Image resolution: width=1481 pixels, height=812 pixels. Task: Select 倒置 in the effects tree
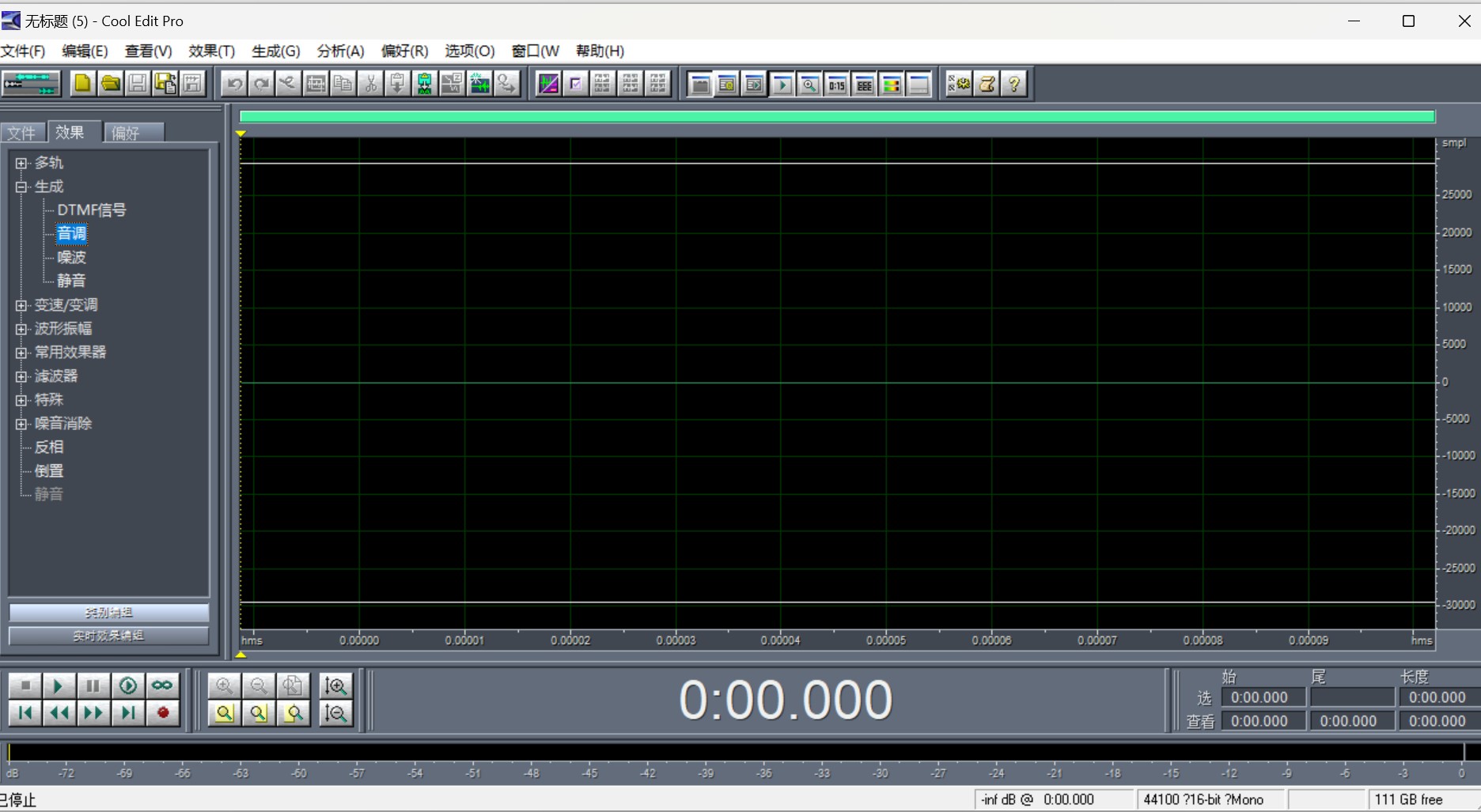click(x=48, y=471)
